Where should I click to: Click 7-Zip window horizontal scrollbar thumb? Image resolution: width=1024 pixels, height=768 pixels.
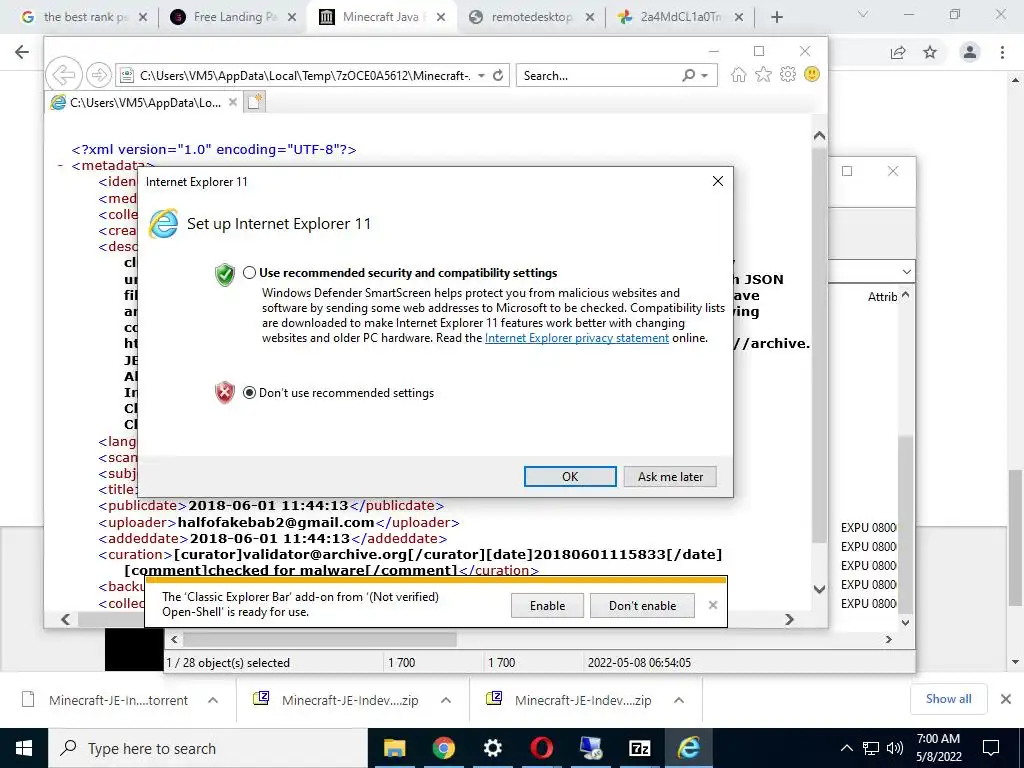tap(319, 639)
